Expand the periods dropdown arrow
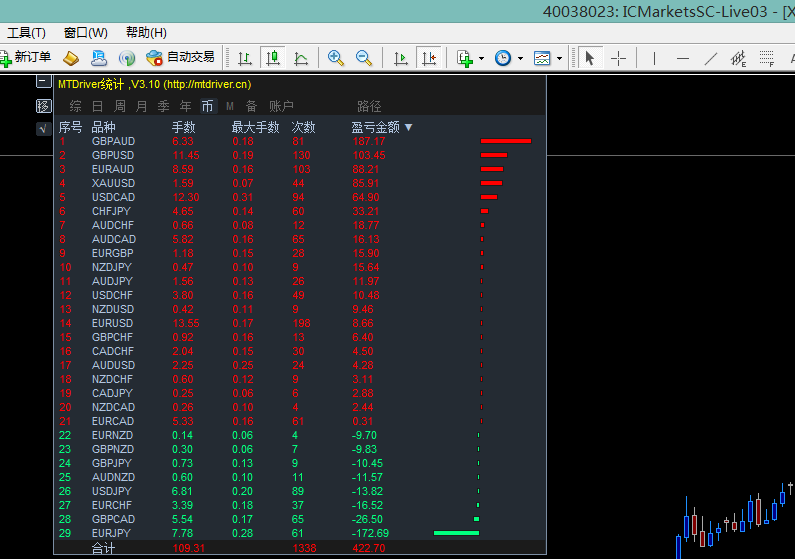The image size is (795, 559). point(520,59)
